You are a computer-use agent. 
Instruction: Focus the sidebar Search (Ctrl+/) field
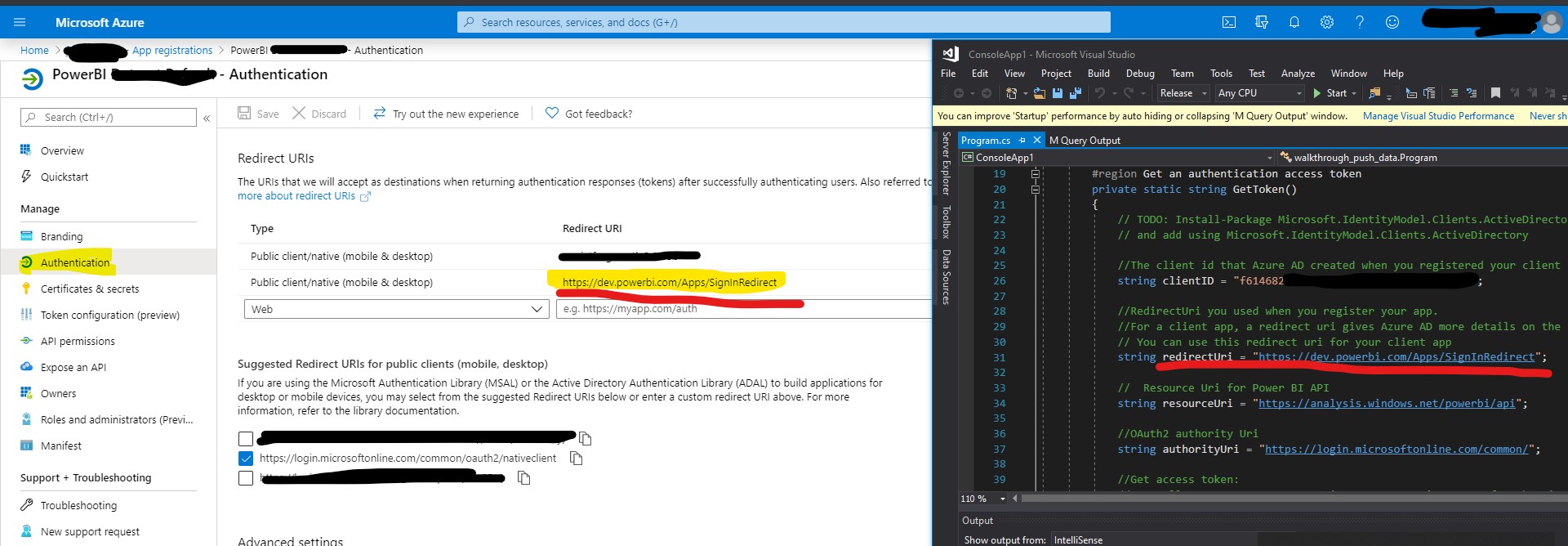109,118
